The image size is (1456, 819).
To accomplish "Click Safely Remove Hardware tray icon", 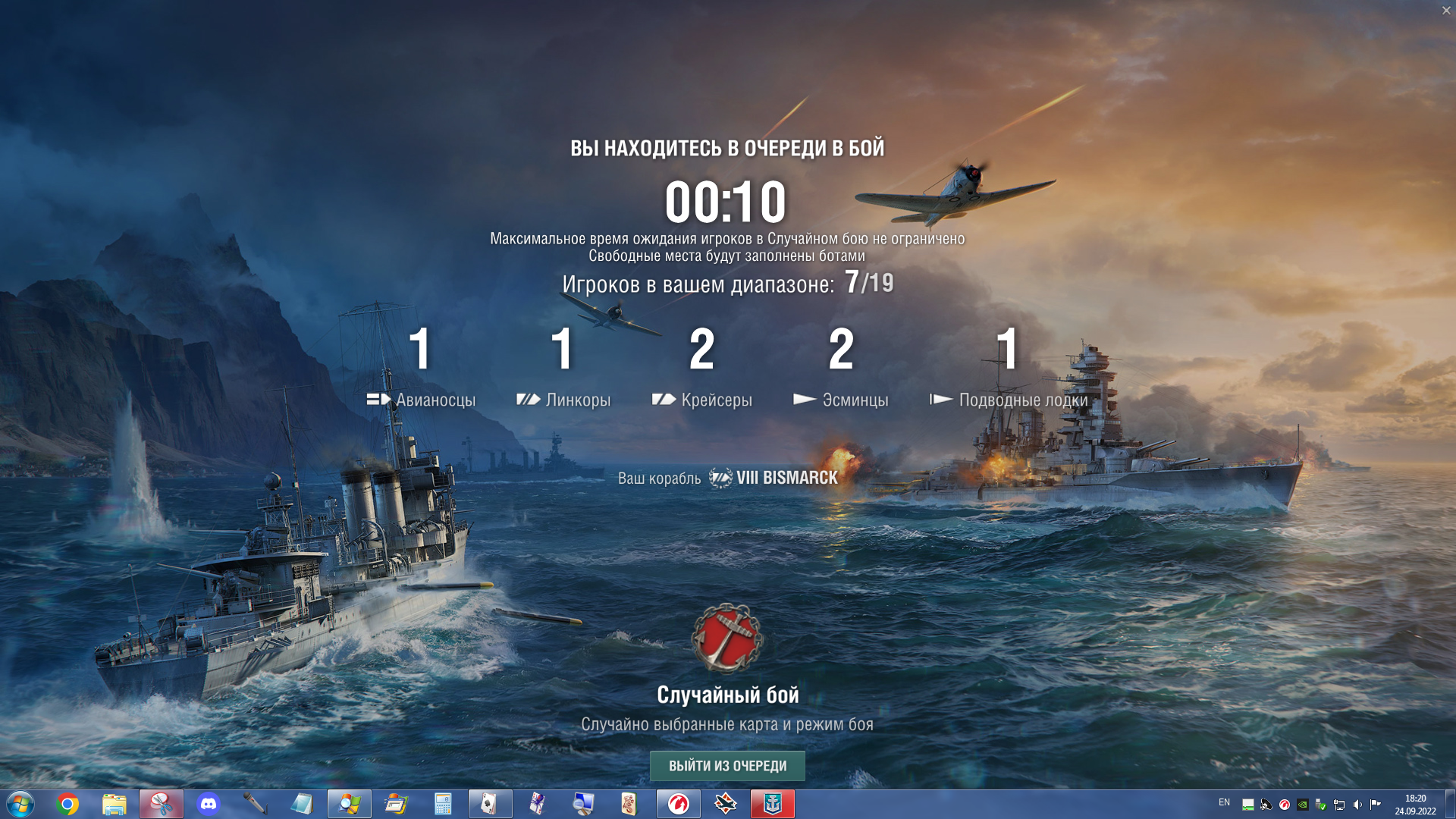I will tap(1320, 805).
